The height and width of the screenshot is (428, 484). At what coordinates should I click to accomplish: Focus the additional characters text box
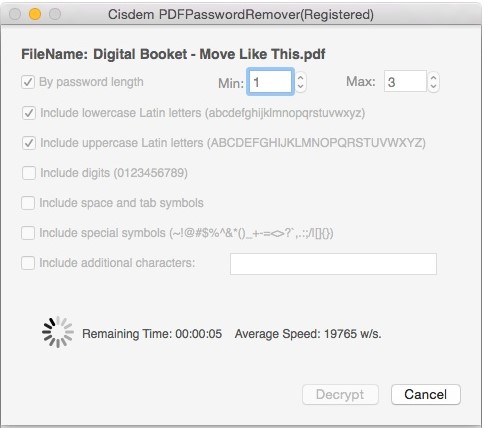(x=333, y=264)
